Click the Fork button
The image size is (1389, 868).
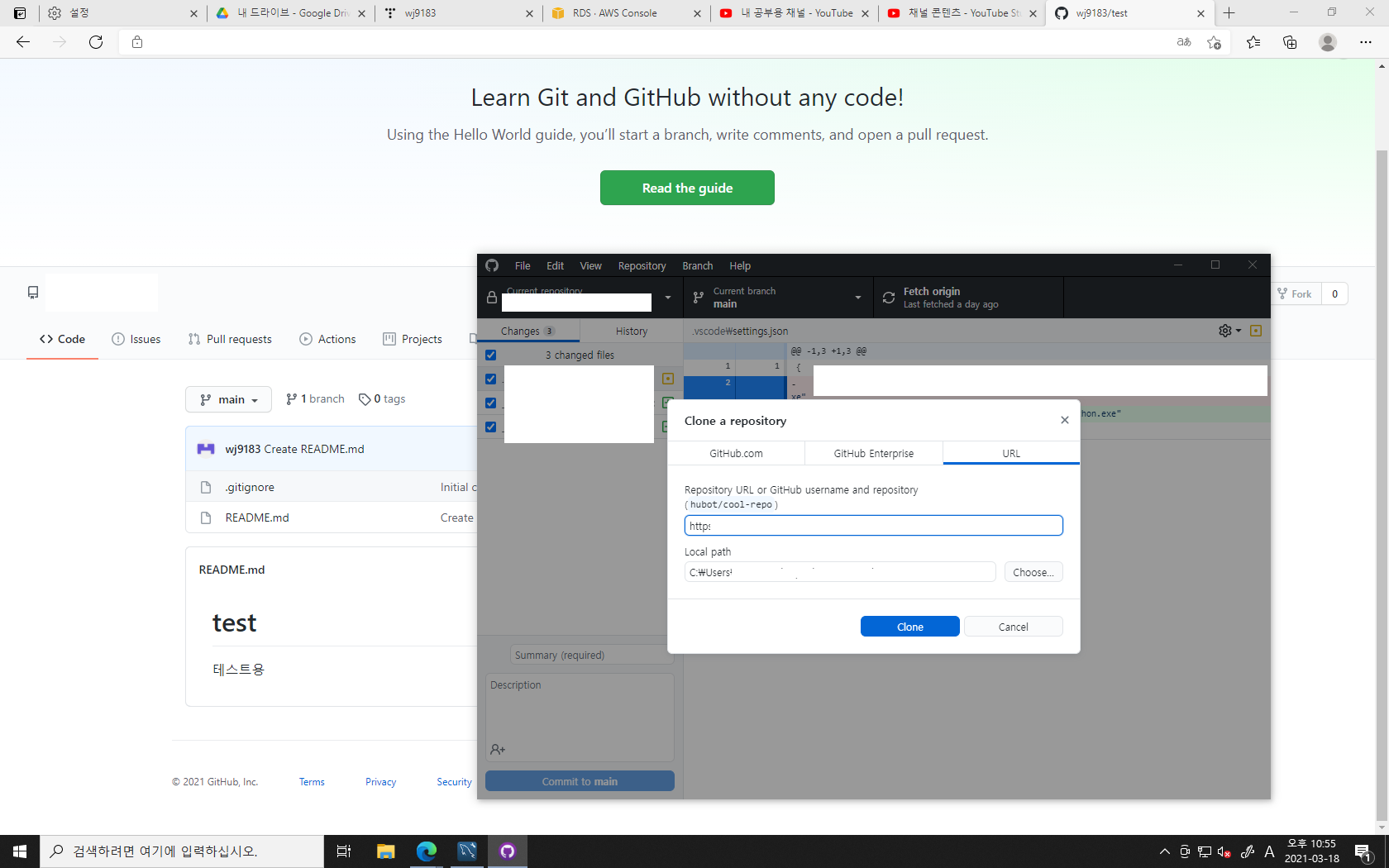click(x=1295, y=293)
